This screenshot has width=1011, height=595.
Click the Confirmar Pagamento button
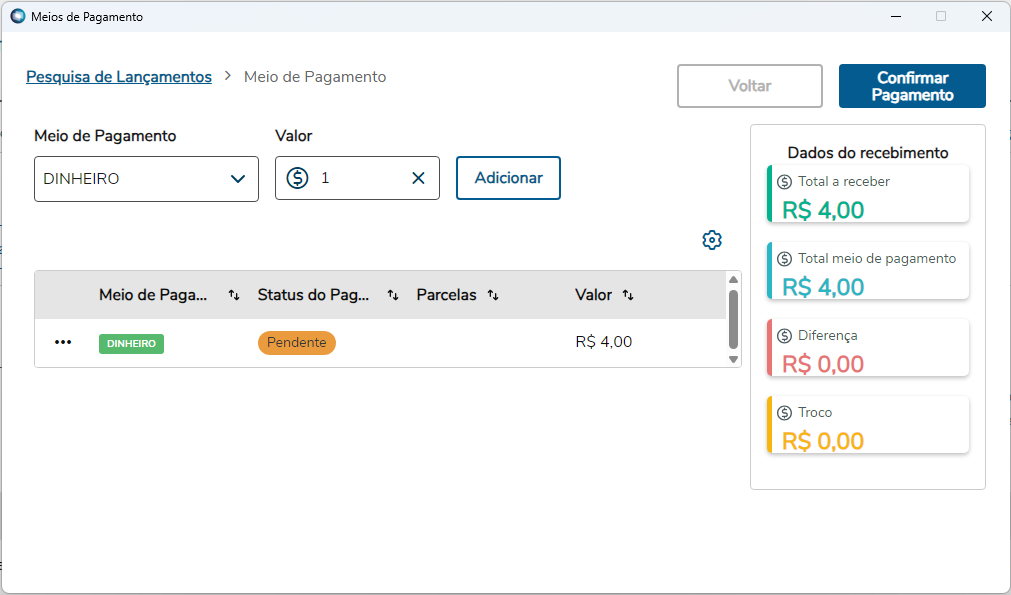[x=912, y=86]
